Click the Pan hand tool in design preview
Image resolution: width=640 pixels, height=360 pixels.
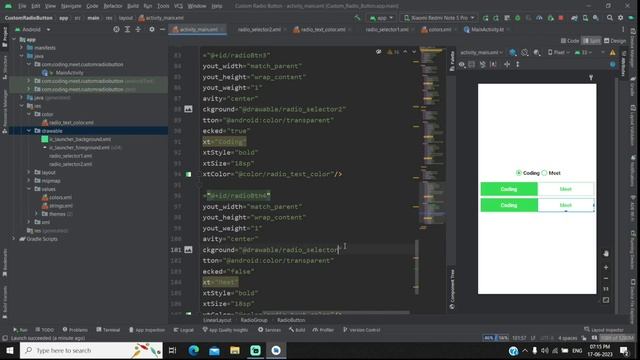tap(606, 253)
